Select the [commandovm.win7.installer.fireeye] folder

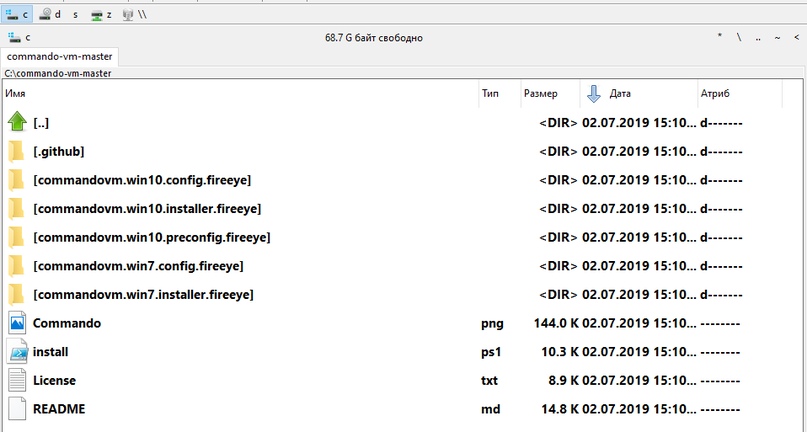[x=143, y=295]
